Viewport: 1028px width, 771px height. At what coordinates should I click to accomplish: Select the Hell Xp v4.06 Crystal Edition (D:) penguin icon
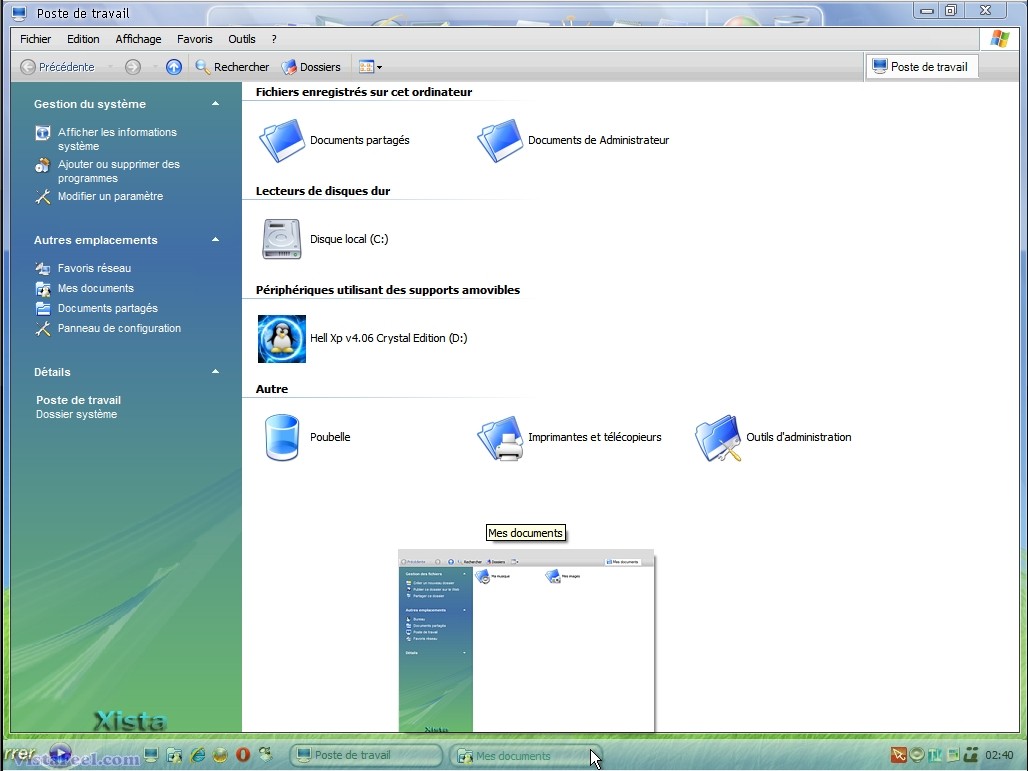282,339
